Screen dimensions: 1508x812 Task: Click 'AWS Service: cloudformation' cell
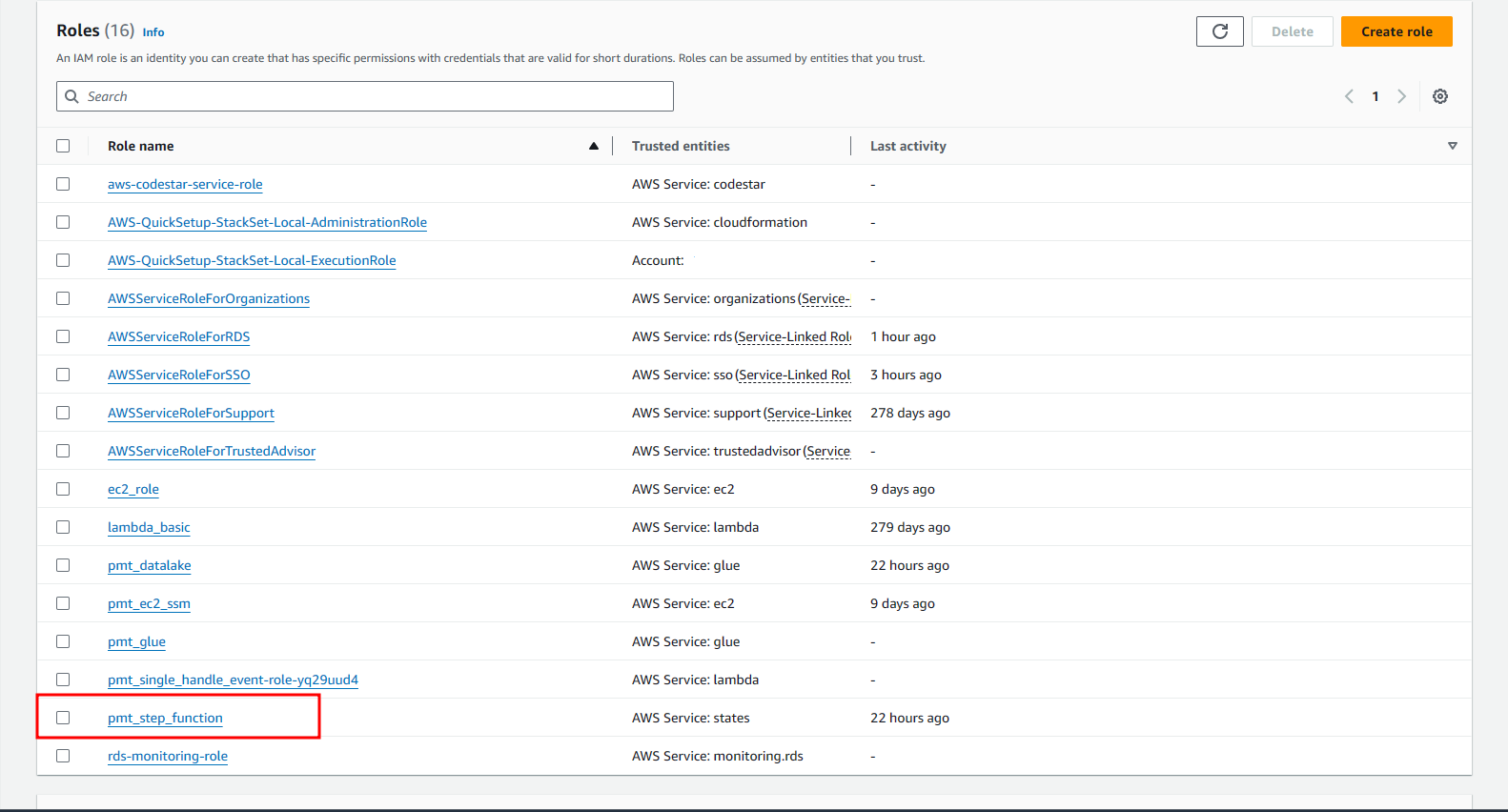pos(720,222)
